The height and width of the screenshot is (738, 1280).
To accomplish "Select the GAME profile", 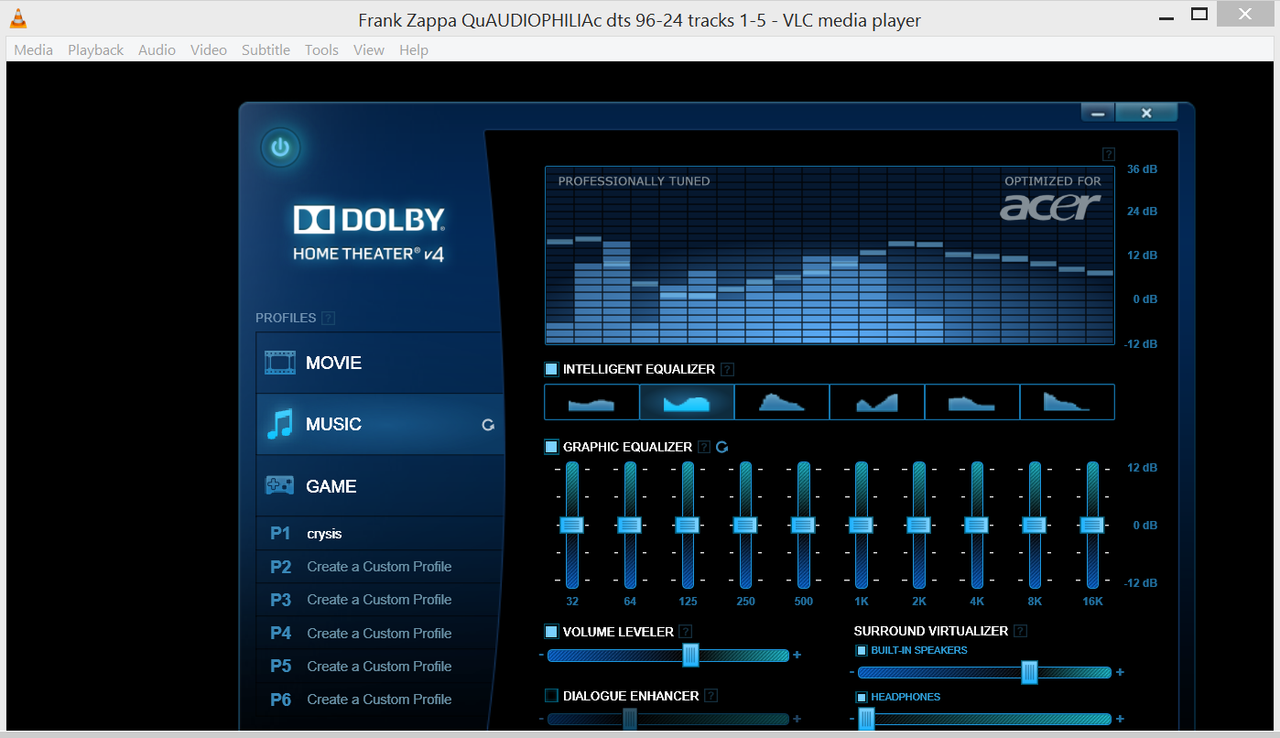I will coord(380,487).
